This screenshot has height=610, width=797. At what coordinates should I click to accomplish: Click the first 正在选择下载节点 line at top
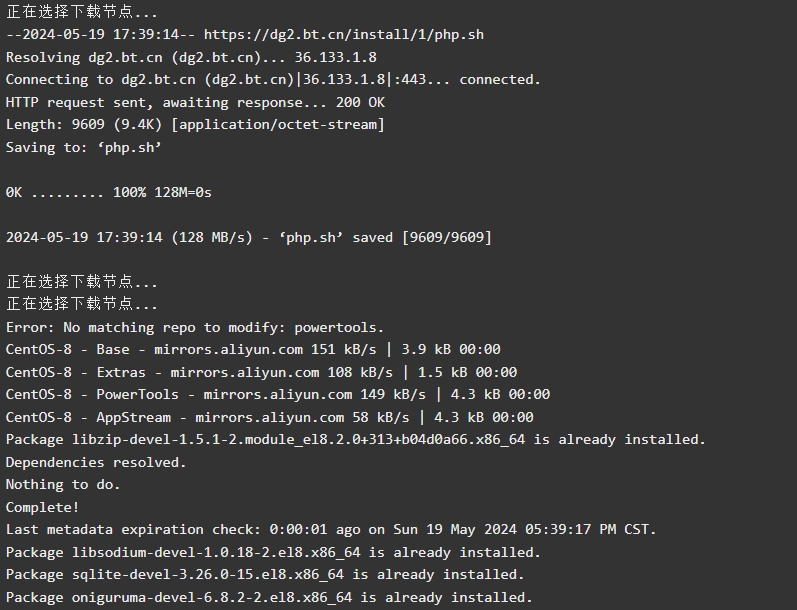(82, 11)
